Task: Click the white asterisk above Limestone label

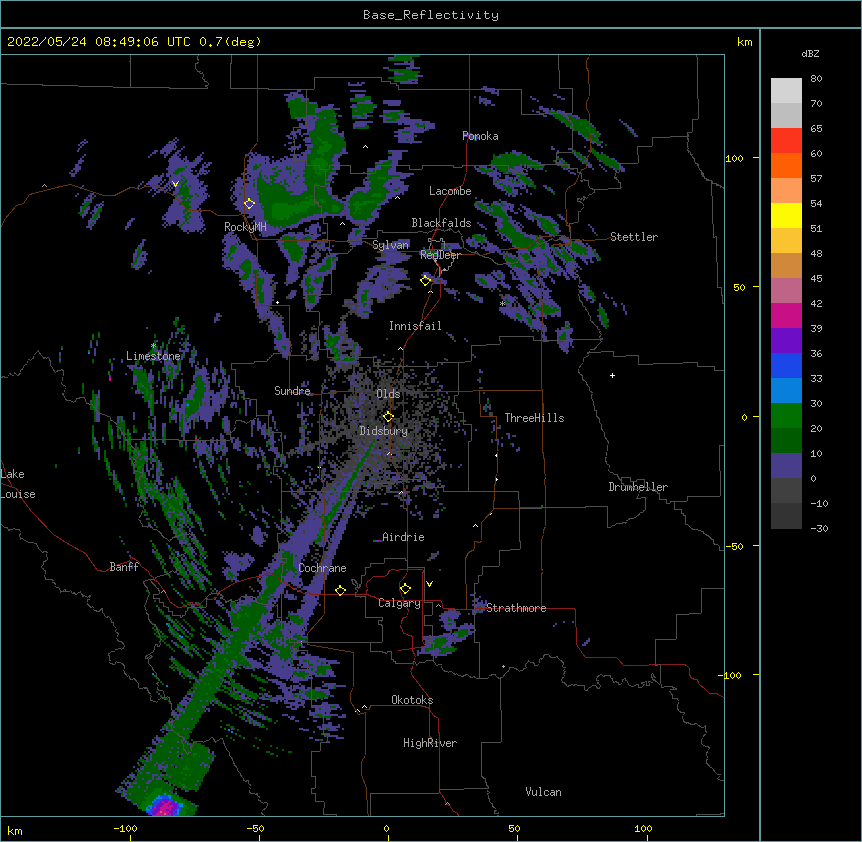Action: [x=153, y=346]
